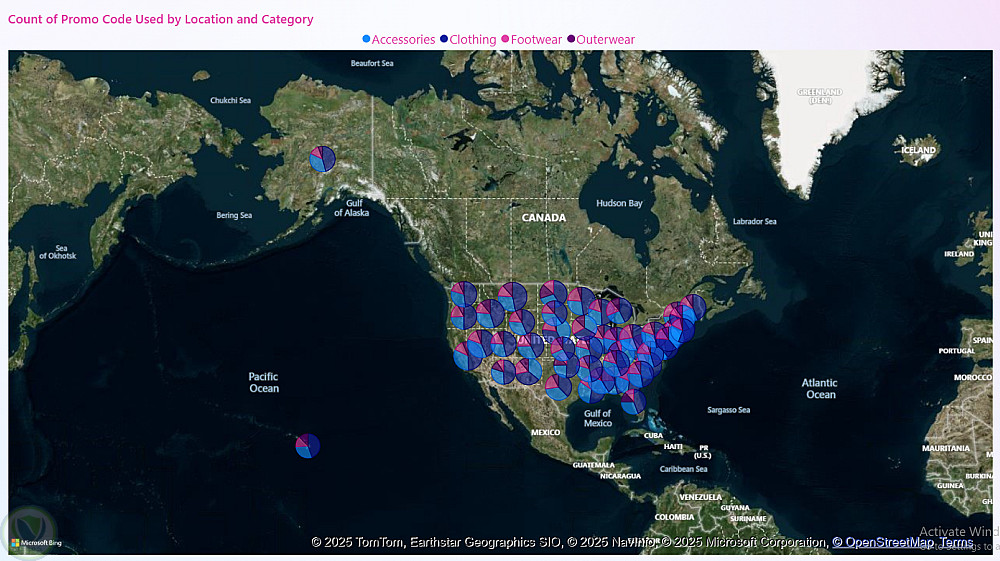Click the CUBA map label
This screenshot has height=561, width=1000.
pos(654,436)
